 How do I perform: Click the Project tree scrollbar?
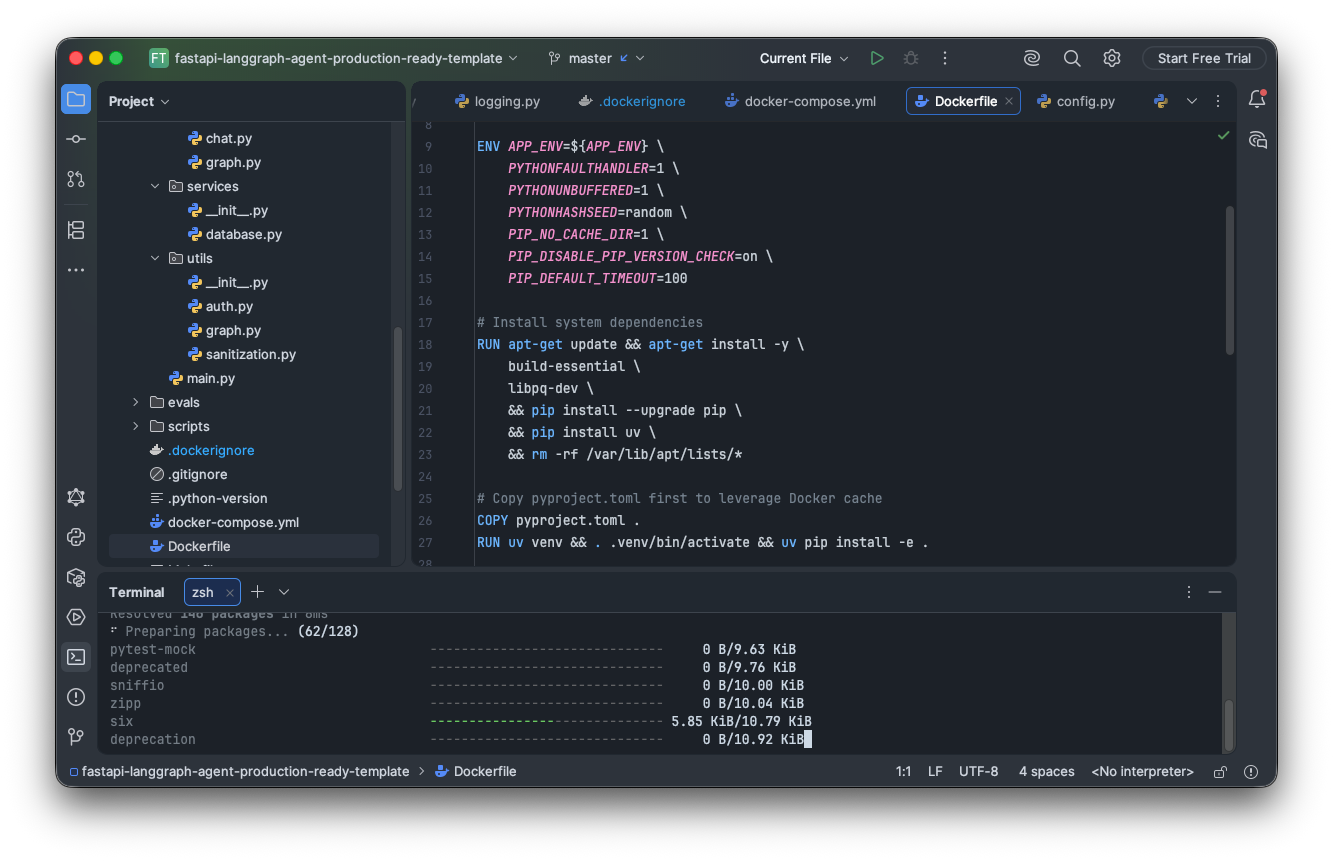coord(398,408)
